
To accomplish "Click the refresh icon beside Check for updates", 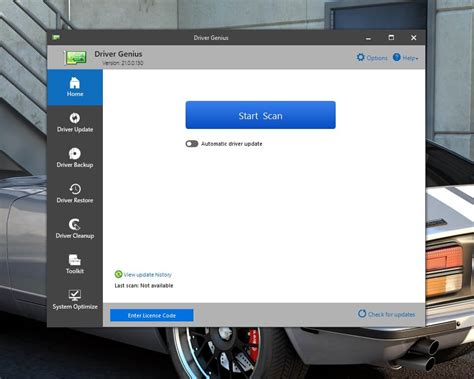I will coord(362,314).
